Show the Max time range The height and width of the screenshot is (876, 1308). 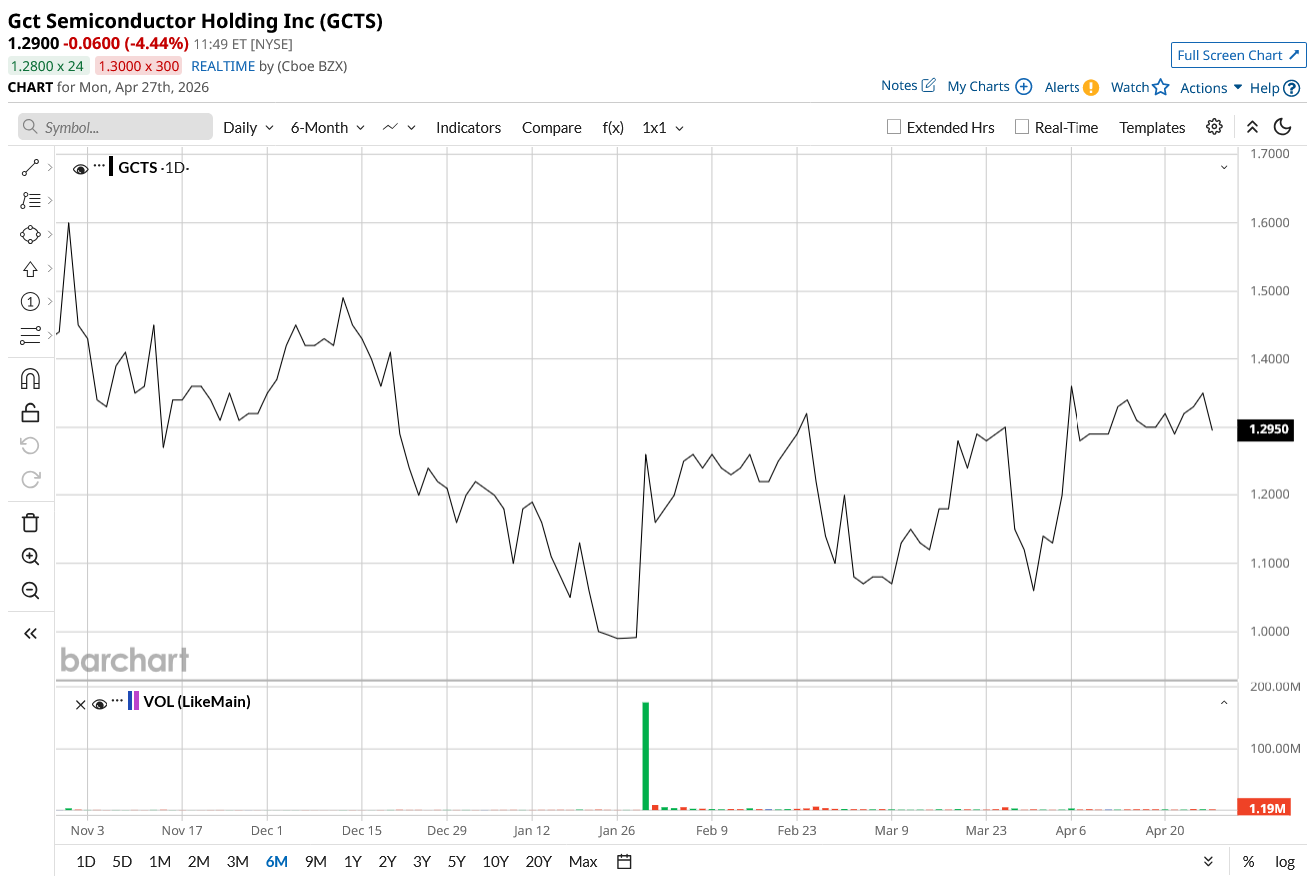[x=583, y=861]
